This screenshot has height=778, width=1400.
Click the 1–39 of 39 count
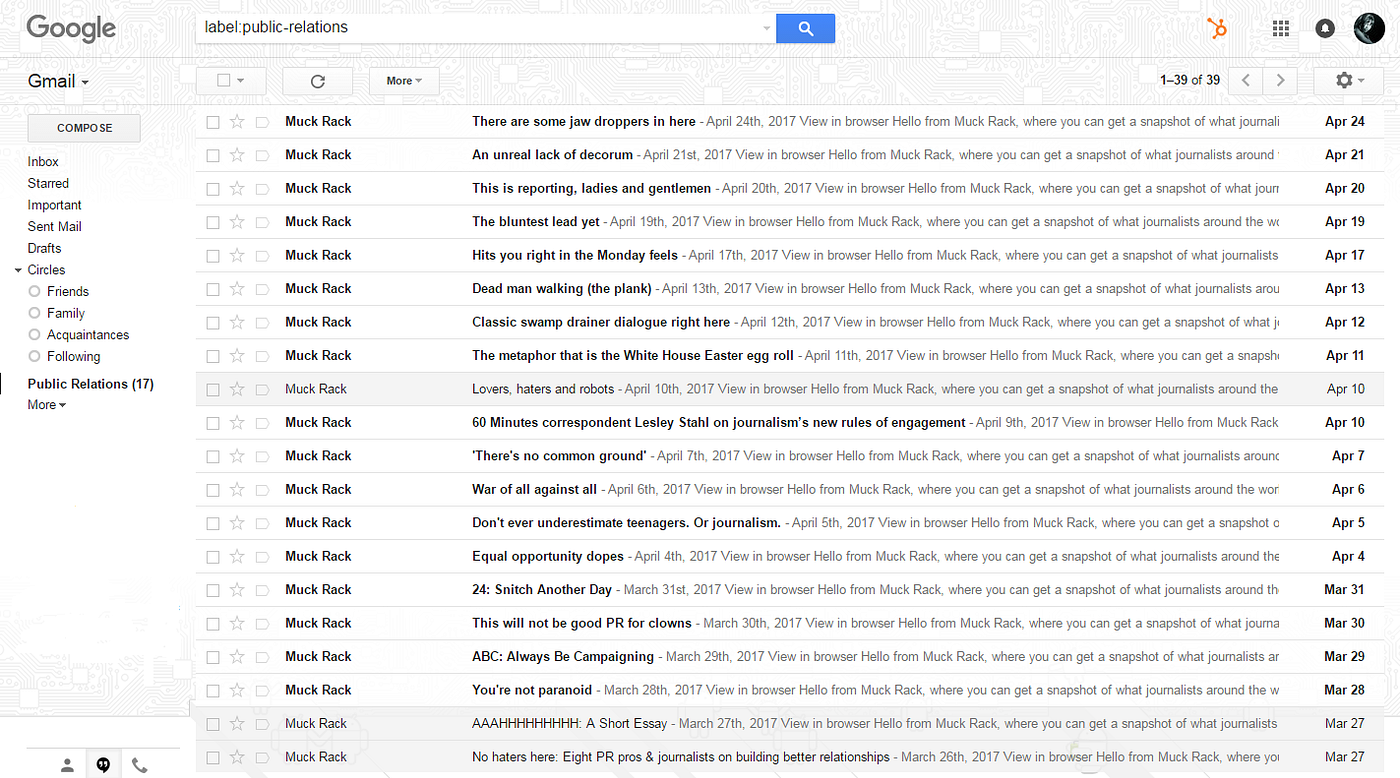pos(1190,80)
